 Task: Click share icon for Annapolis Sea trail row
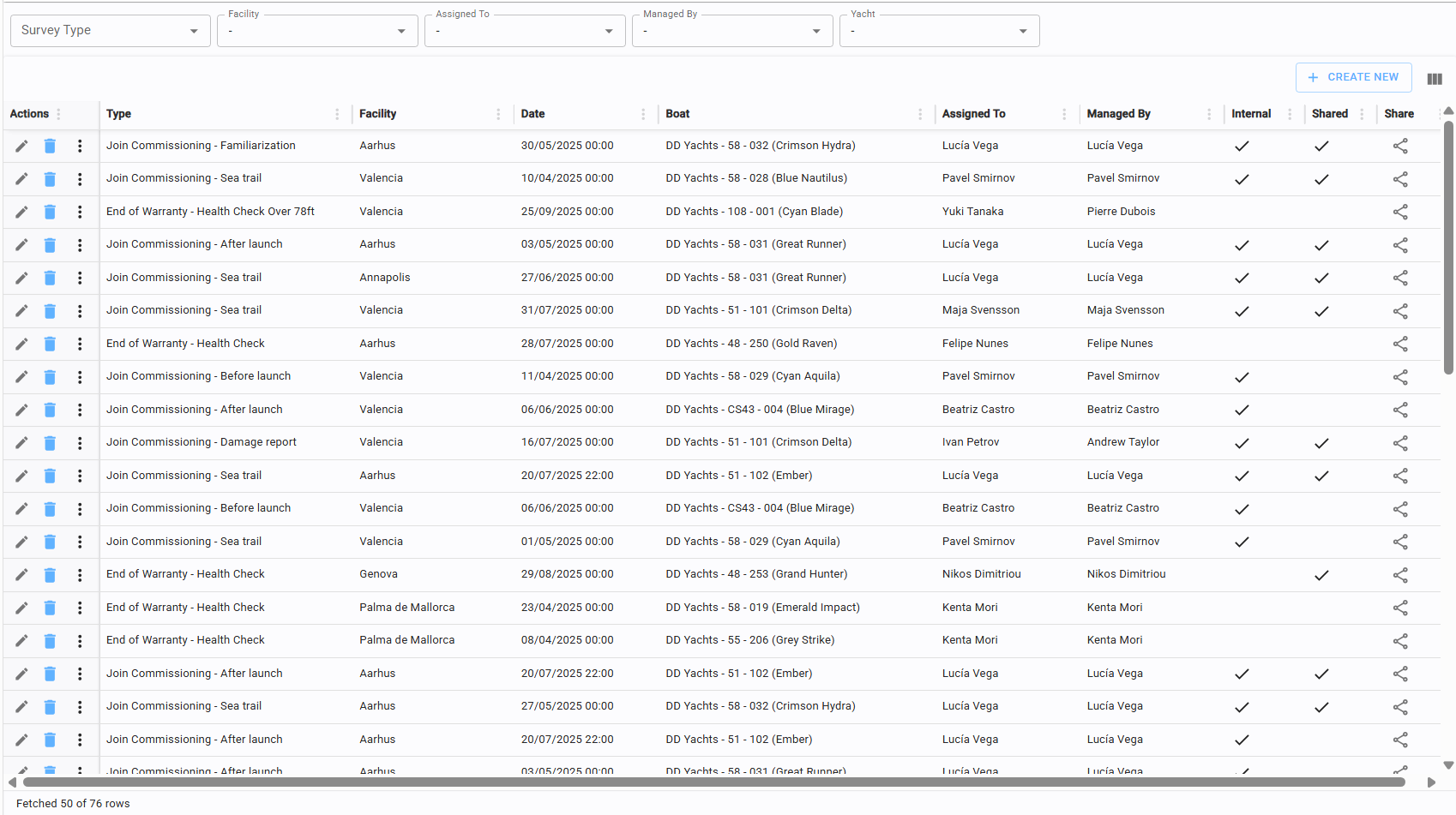tap(1399, 279)
